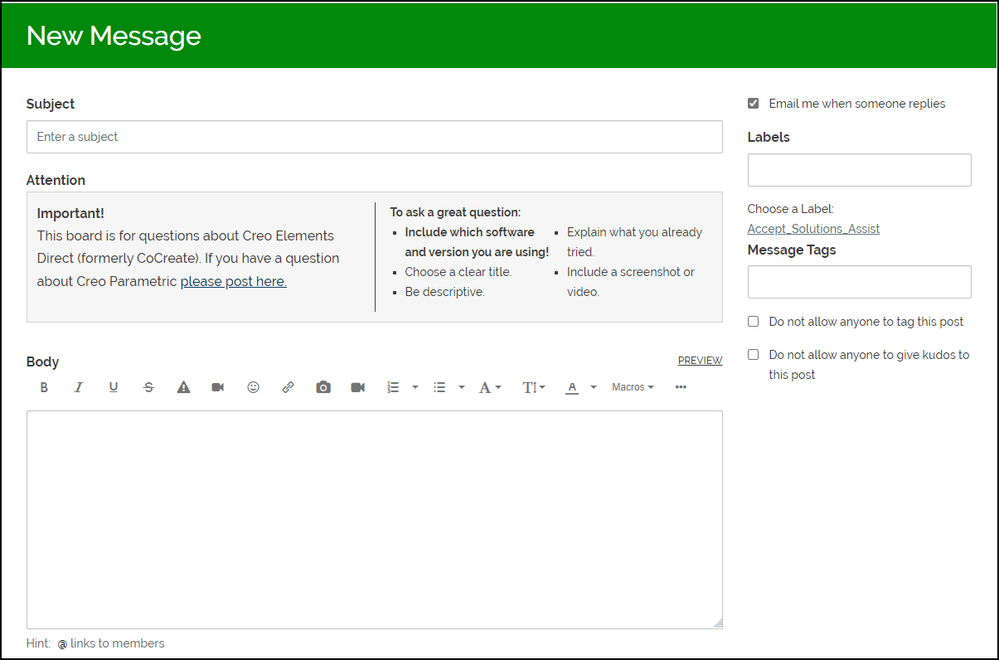Insert a photo using the camera icon
Viewport: 999px width, 660px height.
[323, 387]
